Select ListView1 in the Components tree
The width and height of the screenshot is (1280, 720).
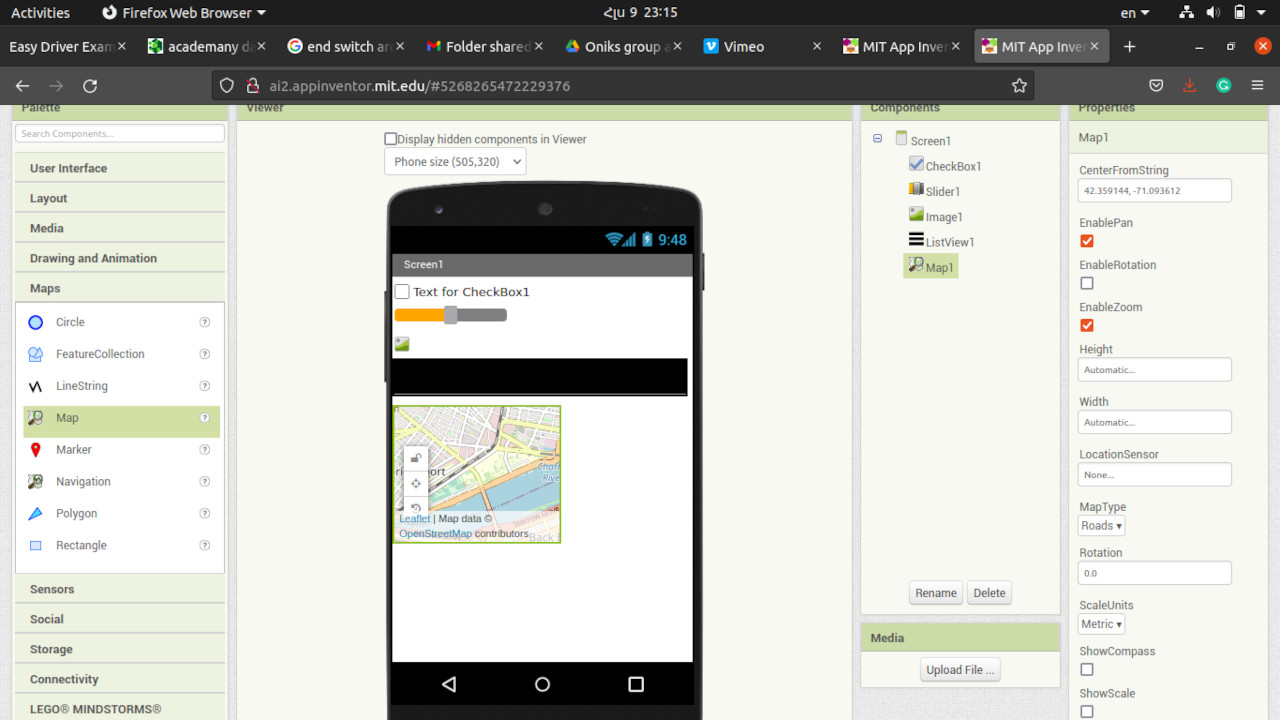point(941,242)
